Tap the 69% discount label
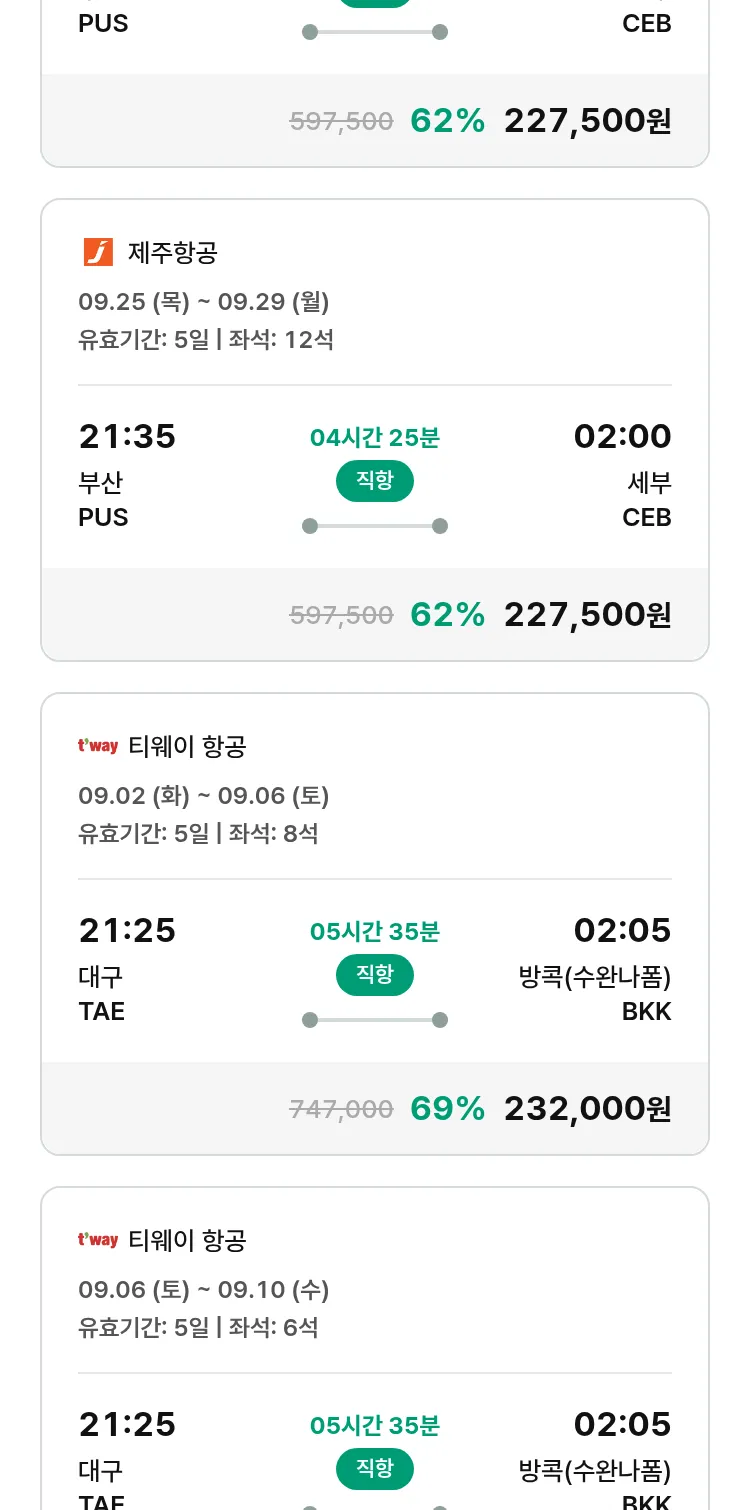Image resolution: width=750 pixels, height=1510 pixels. (447, 1108)
